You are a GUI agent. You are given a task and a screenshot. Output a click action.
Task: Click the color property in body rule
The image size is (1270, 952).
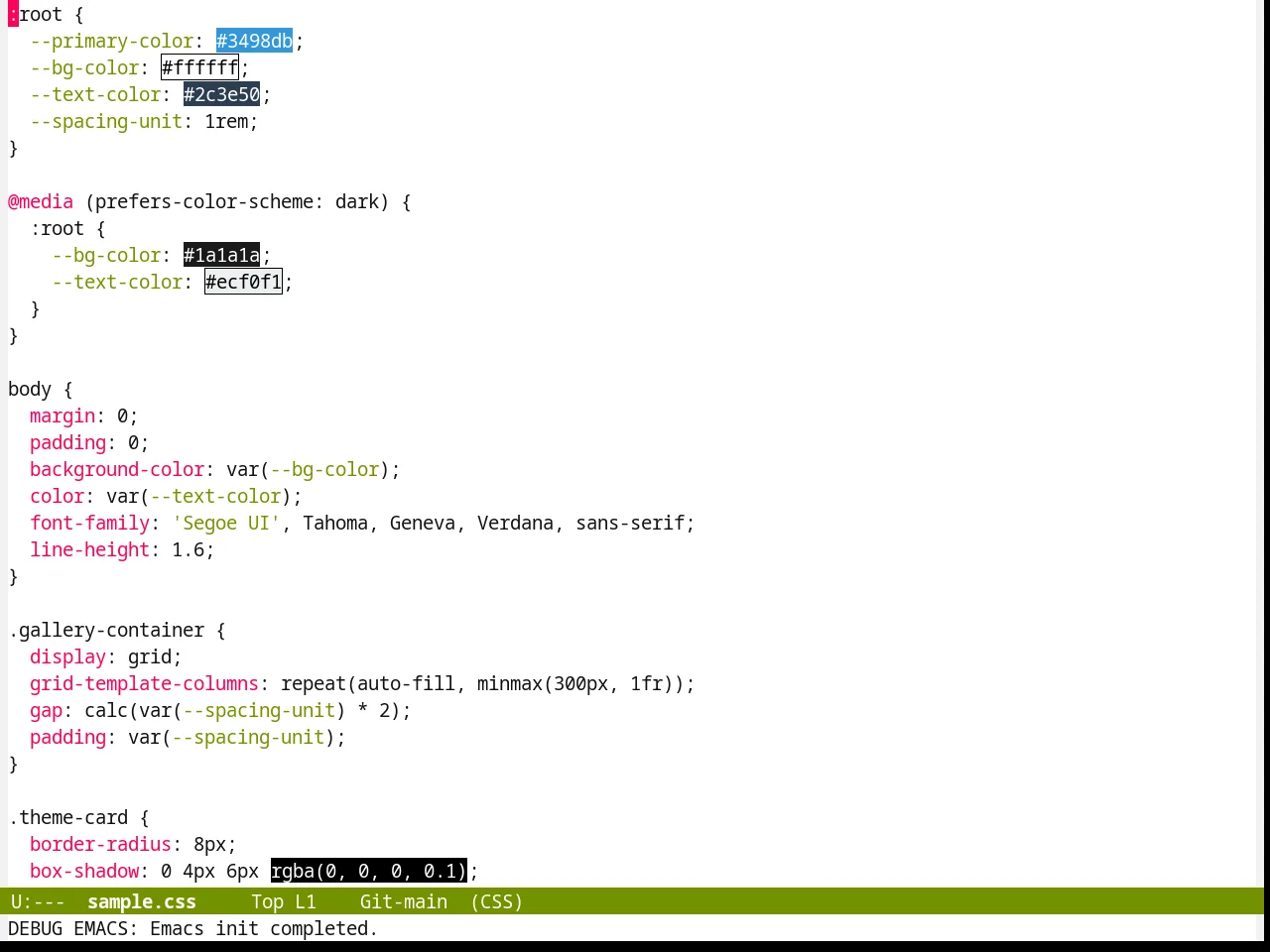[57, 496]
